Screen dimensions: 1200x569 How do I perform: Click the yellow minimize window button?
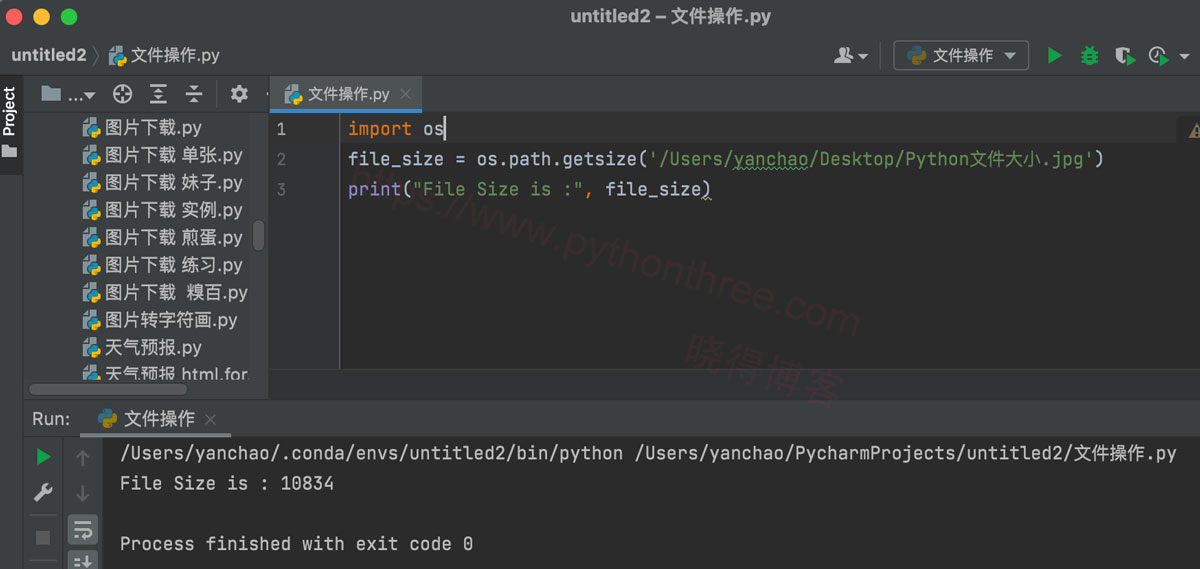coord(41,17)
